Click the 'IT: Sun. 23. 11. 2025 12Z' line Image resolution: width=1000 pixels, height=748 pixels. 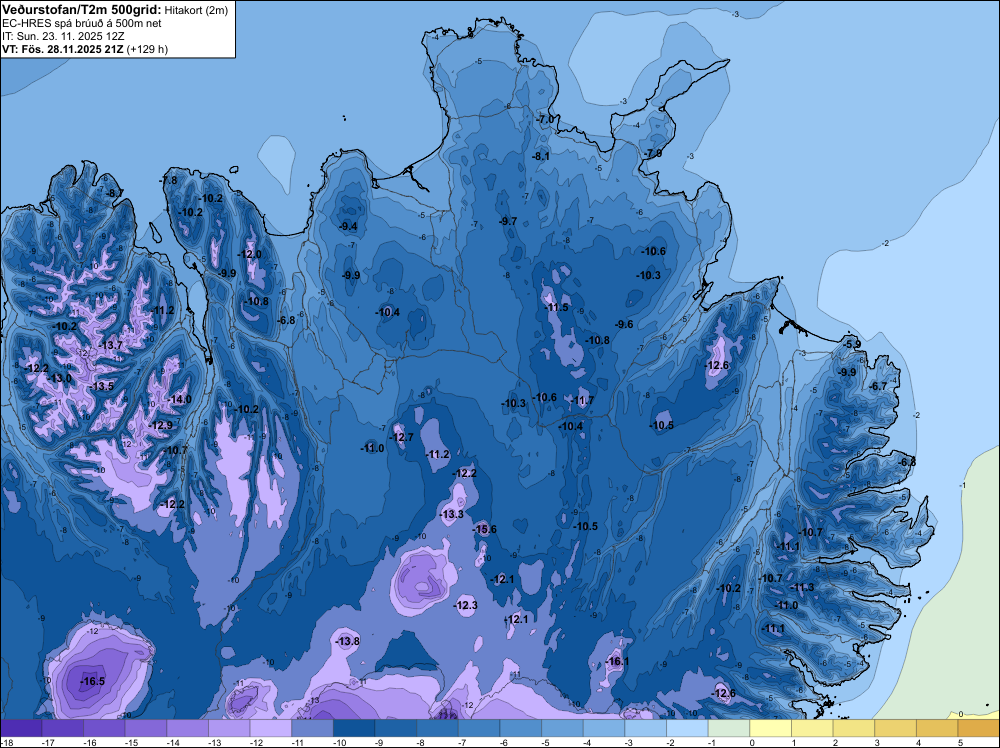click(x=62, y=36)
